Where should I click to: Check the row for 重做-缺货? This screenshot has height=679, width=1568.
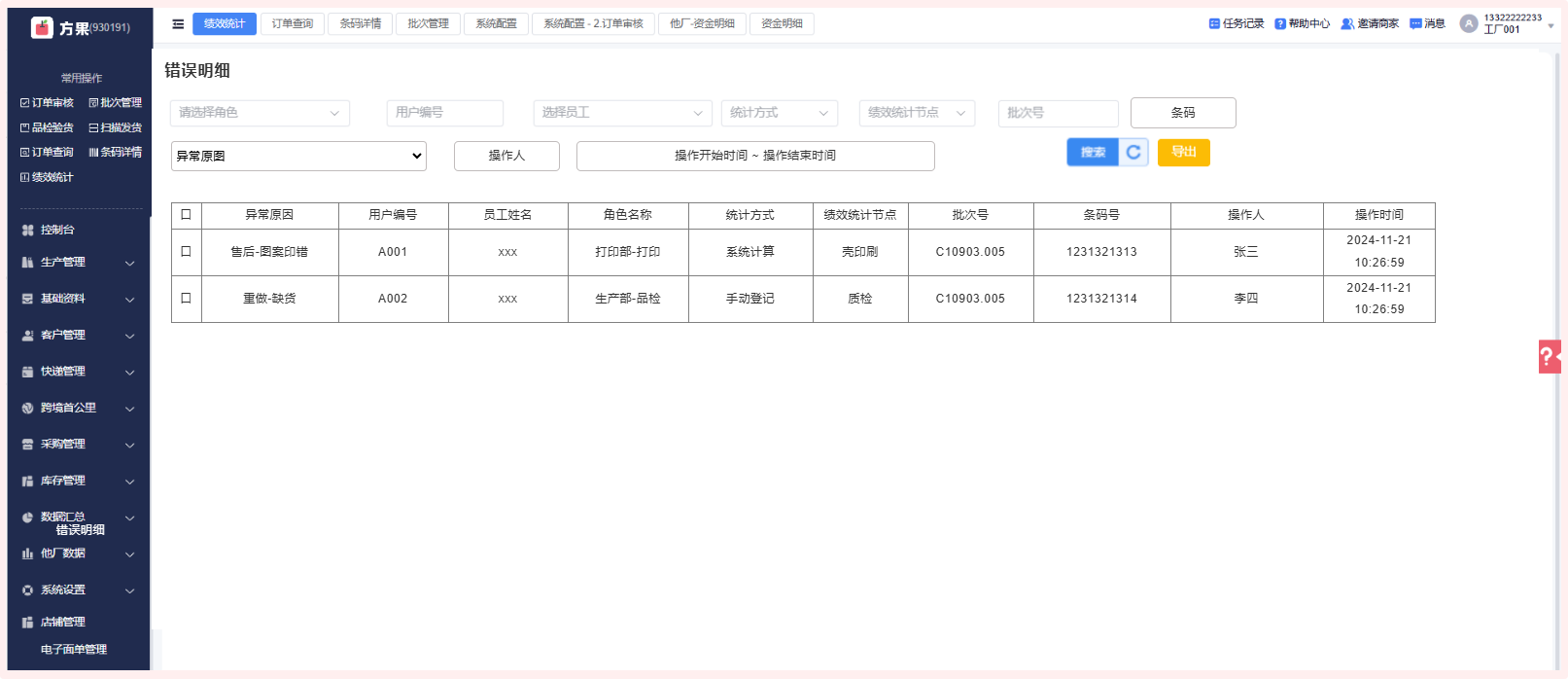tap(186, 299)
